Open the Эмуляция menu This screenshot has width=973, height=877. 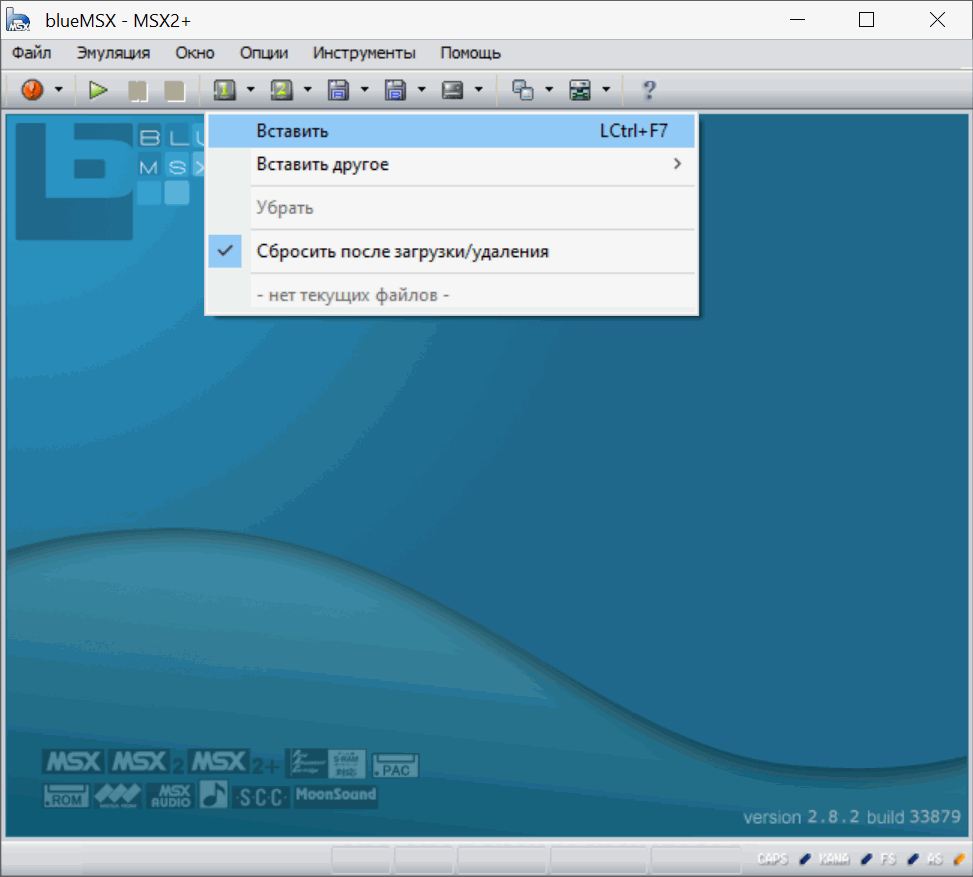click(114, 53)
